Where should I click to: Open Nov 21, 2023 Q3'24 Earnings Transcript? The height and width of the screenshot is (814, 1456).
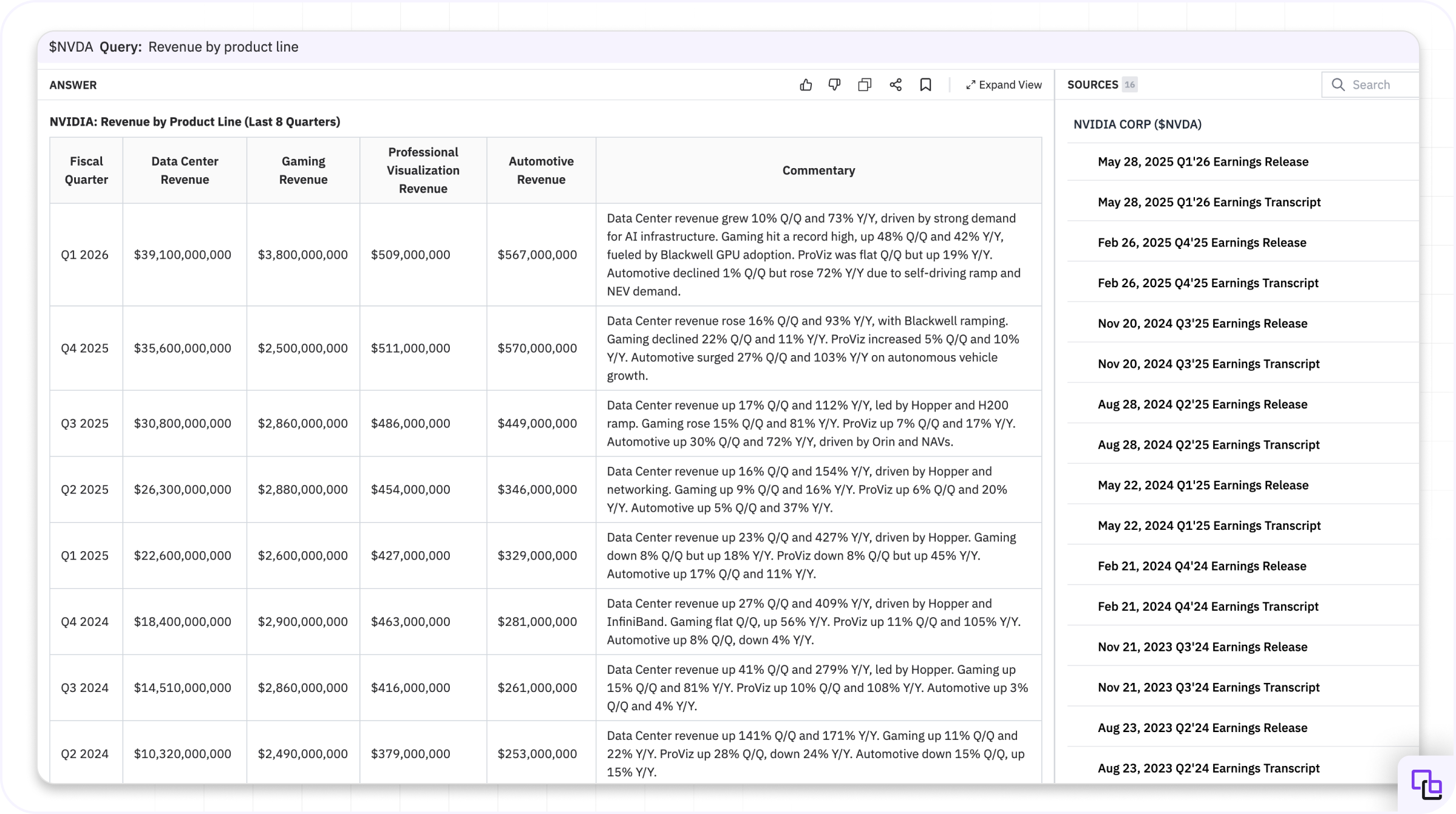[x=1208, y=688]
